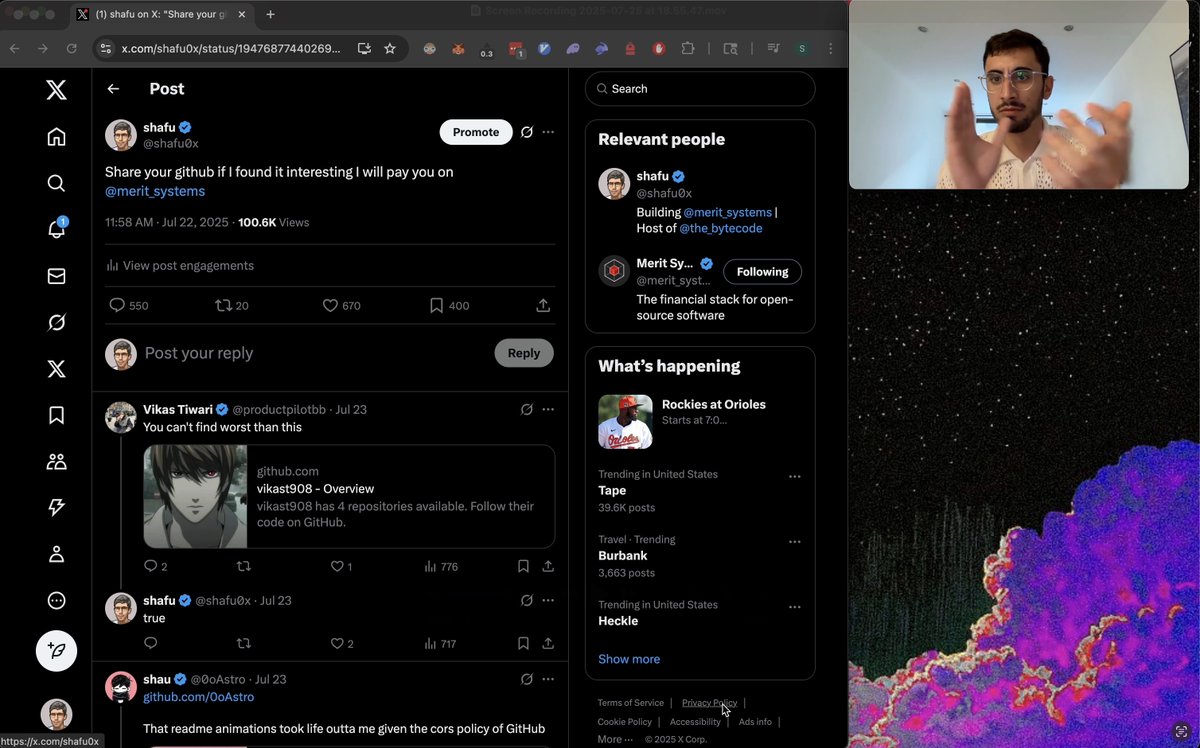View analytics showing 717 views
The height and width of the screenshot is (748, 1200).
(x=440, y=643)
